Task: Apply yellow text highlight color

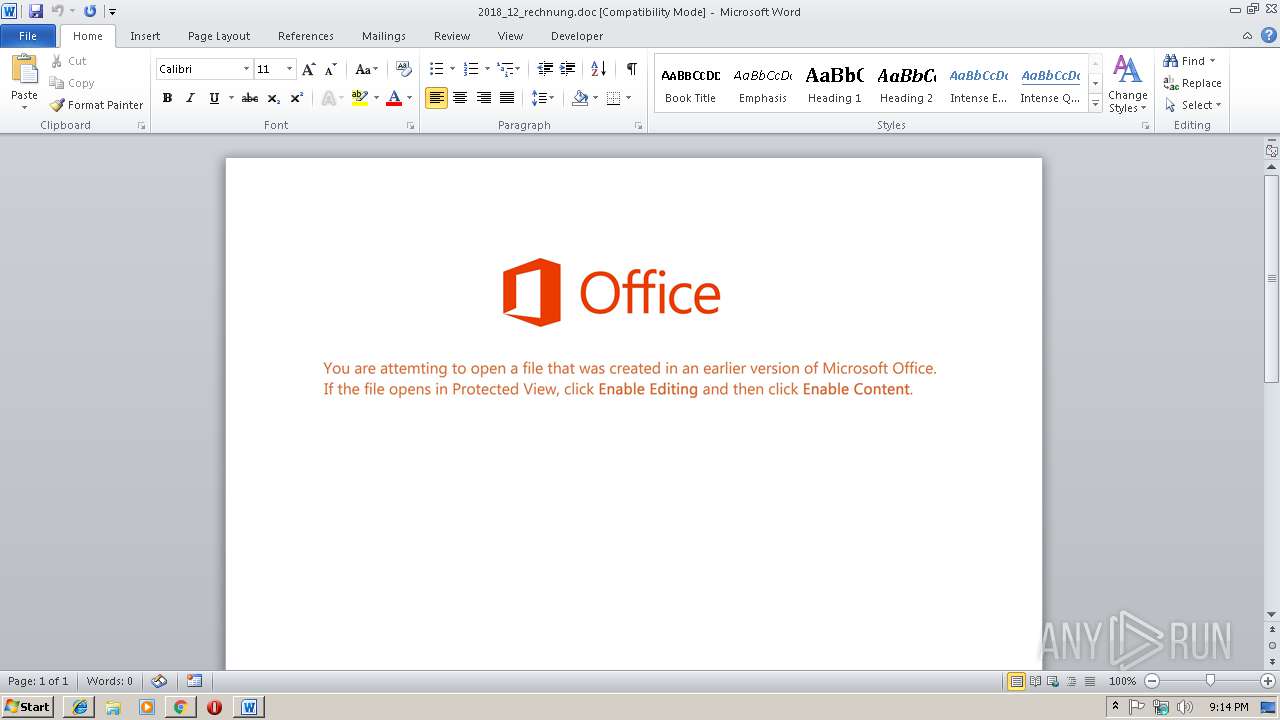Action: (360, 98)
